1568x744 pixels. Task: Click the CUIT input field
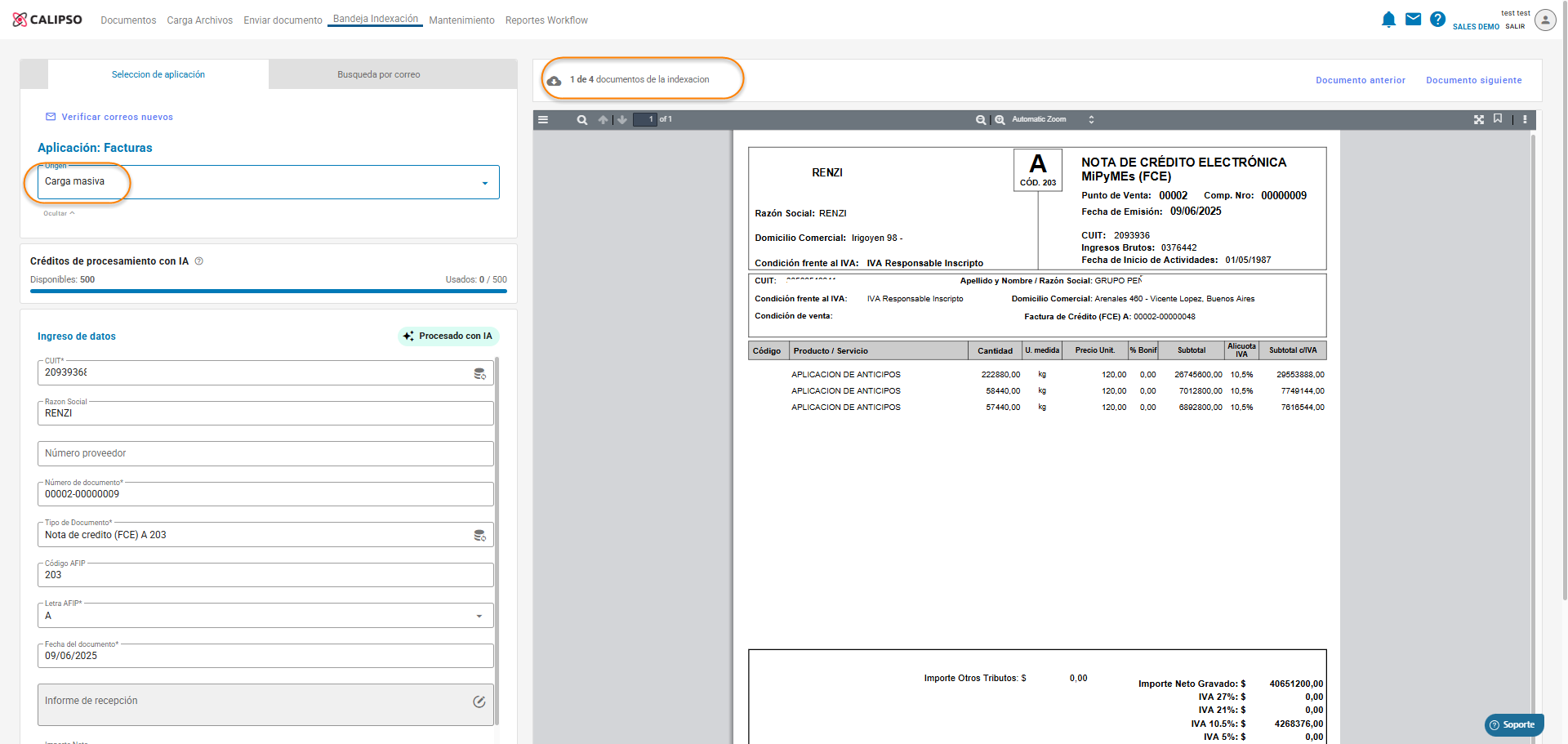point(265,372)
